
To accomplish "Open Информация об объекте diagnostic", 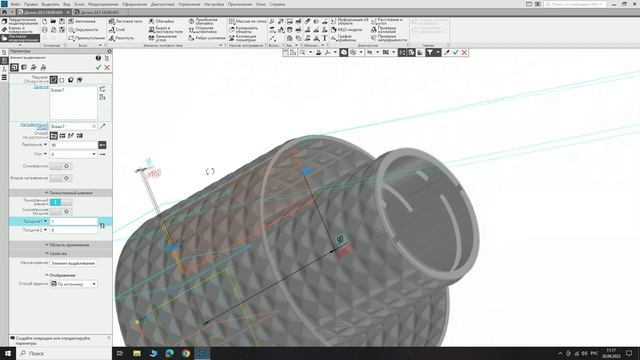I will (349, 21).
